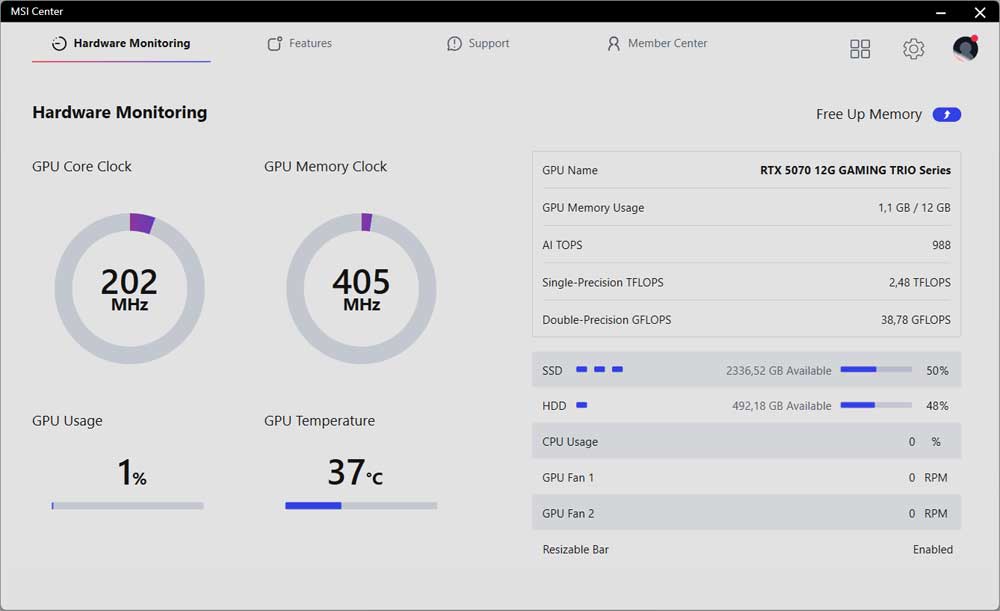
Task: Close the MSI Center window
Action: (980, 12)
